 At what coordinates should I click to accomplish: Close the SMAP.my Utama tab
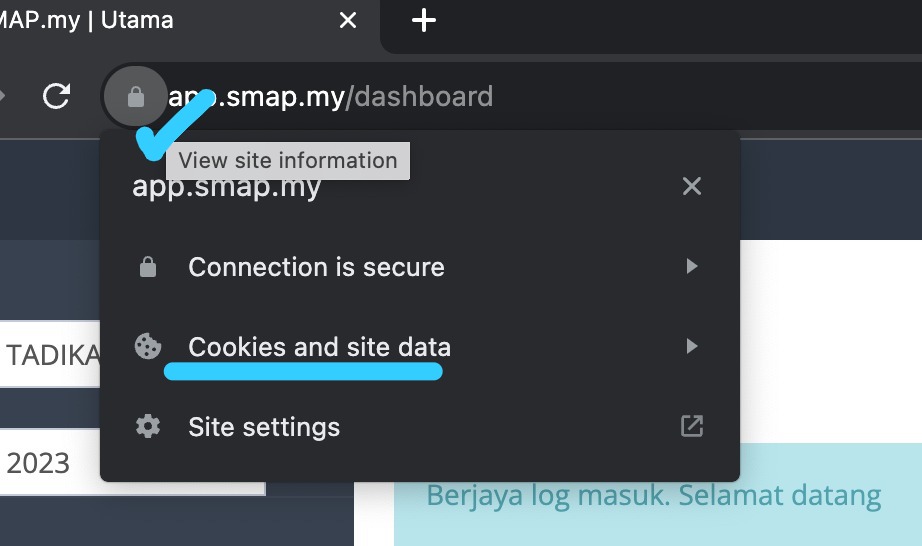[348, 21]
